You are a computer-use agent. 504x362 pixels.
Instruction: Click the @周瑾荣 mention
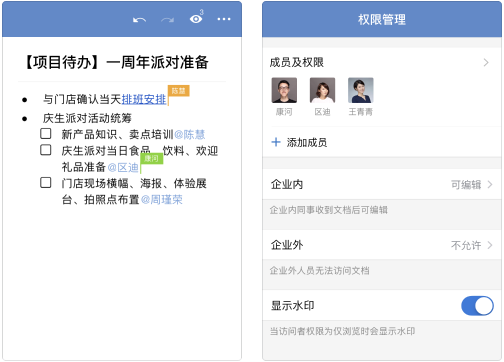pyautogui.click(x=162, y=200)
